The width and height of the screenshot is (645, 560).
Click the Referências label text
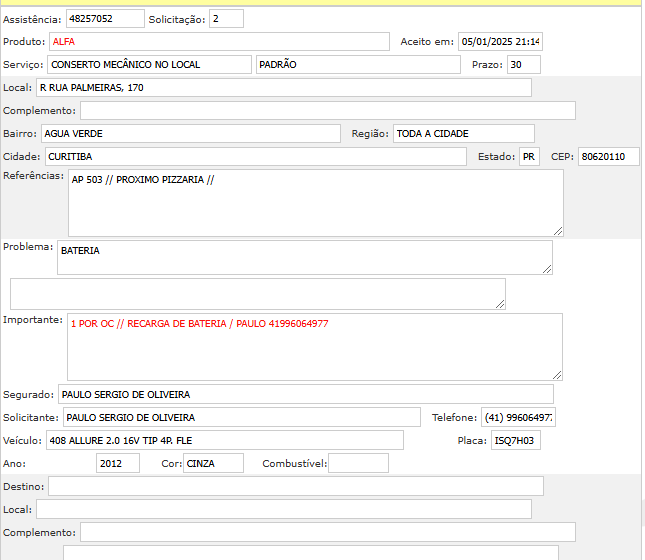click(33, 176)
